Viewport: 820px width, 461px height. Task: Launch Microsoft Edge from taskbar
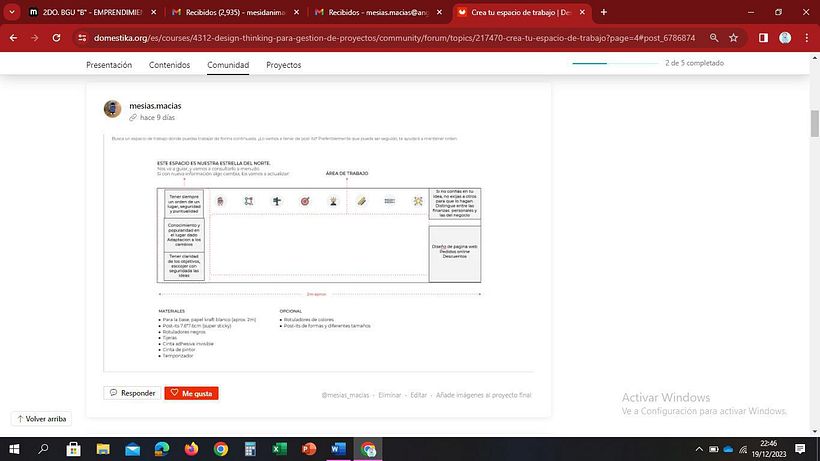click(x=162, y=449)
